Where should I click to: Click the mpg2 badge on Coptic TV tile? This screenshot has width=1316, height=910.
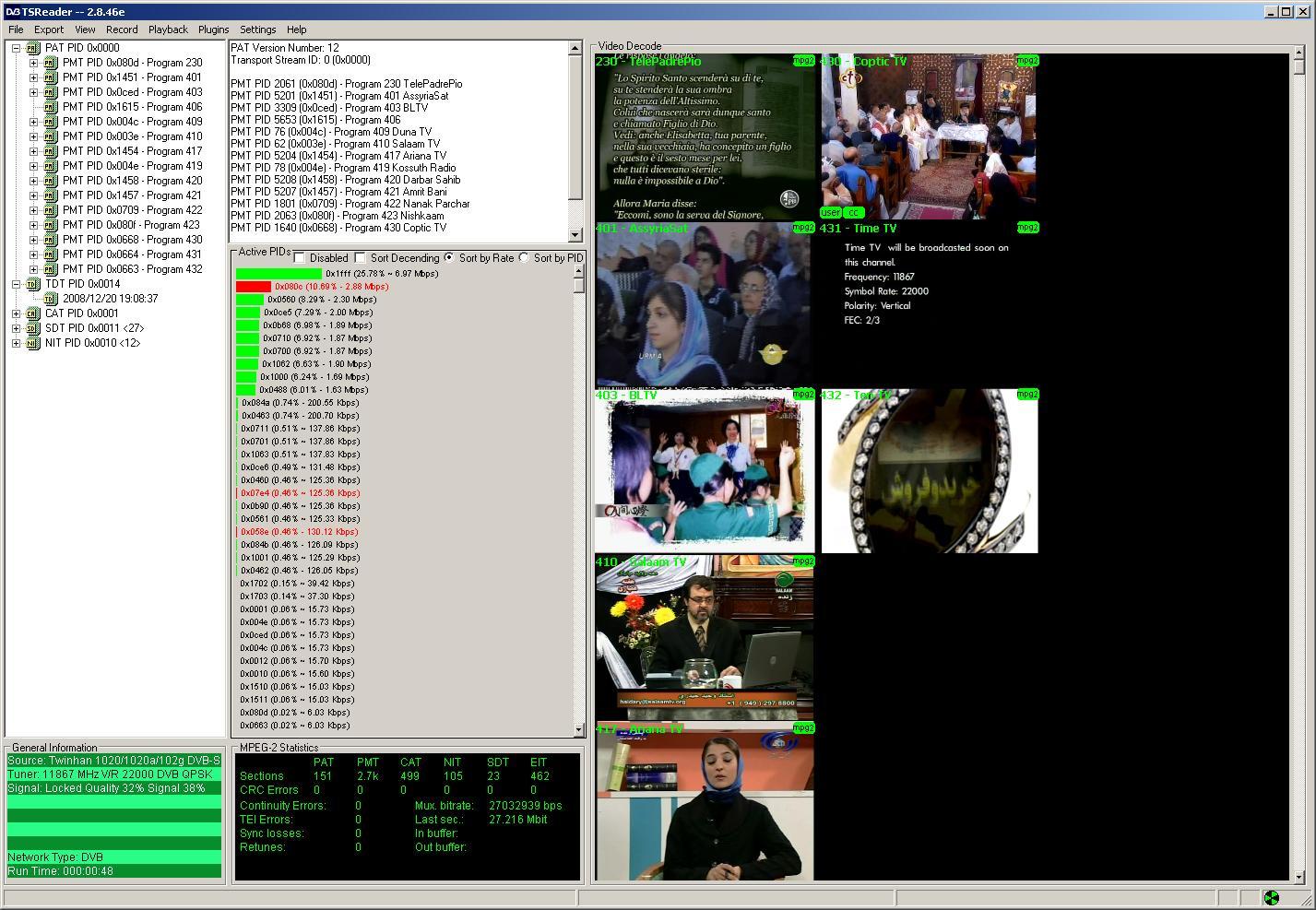[x=1027, y=61]
